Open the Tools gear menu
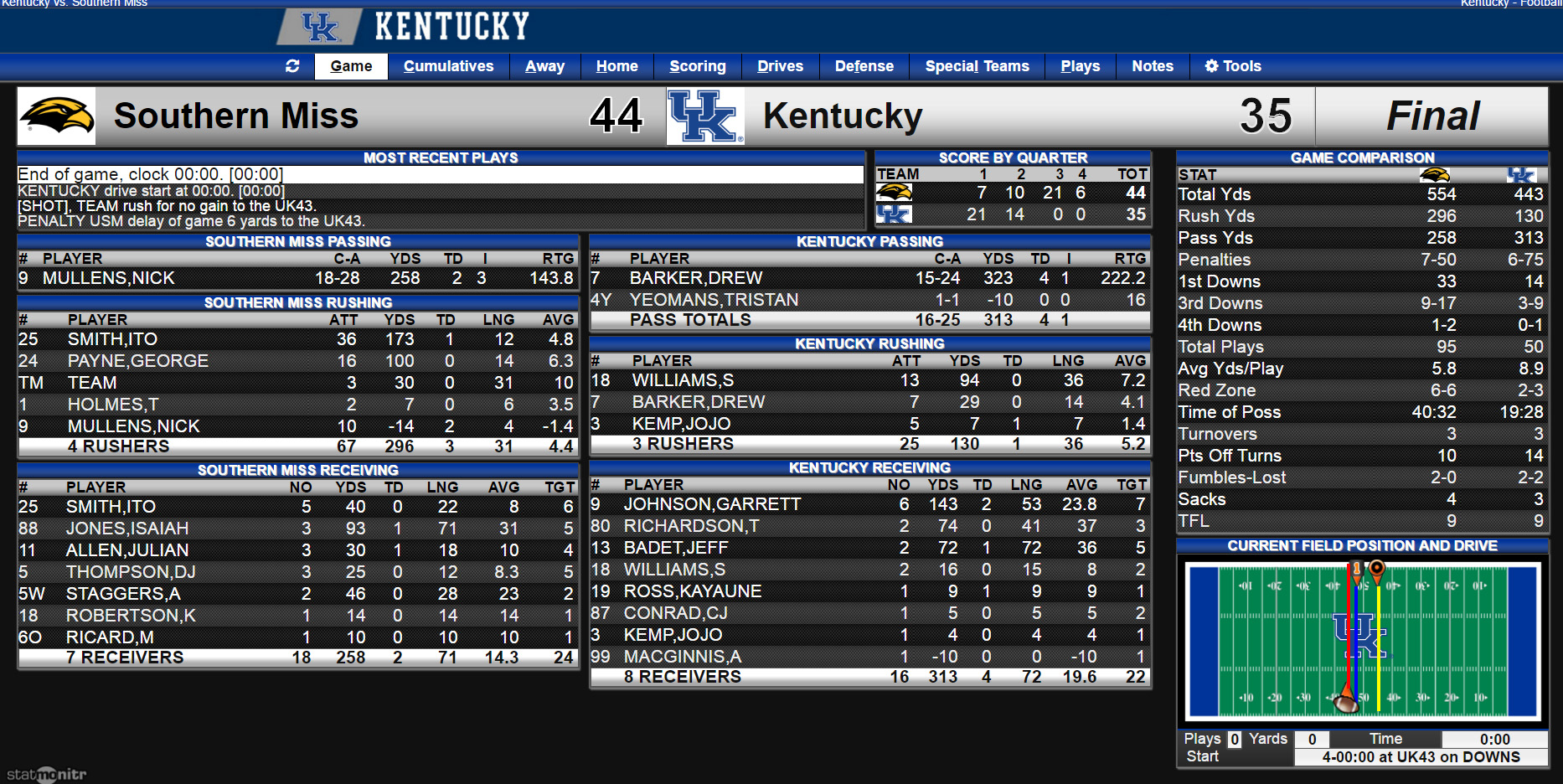Screen dimensions: 1563x784 point(1232,66)
